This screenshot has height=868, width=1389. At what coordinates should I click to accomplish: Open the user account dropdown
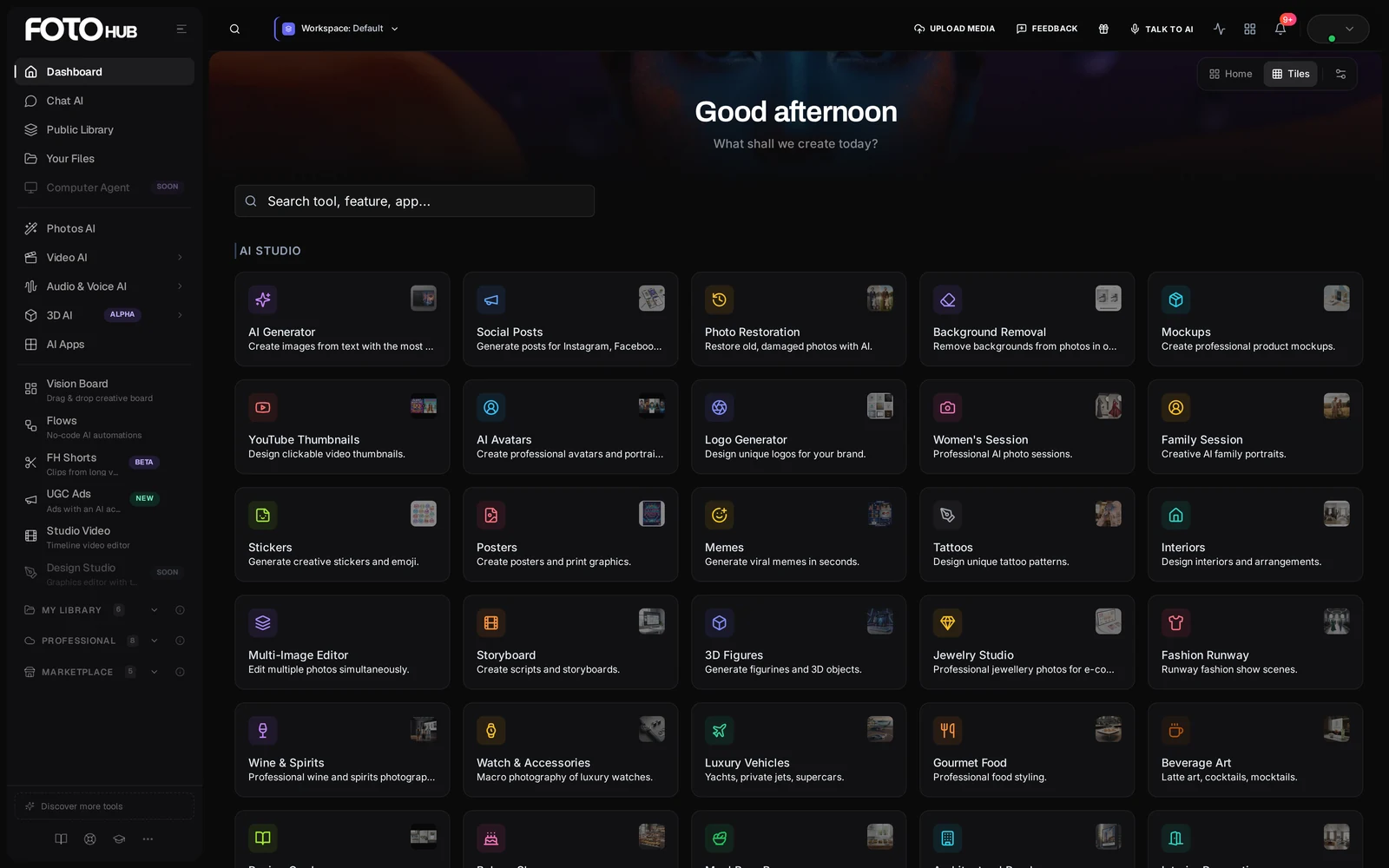coord(1338,29)
